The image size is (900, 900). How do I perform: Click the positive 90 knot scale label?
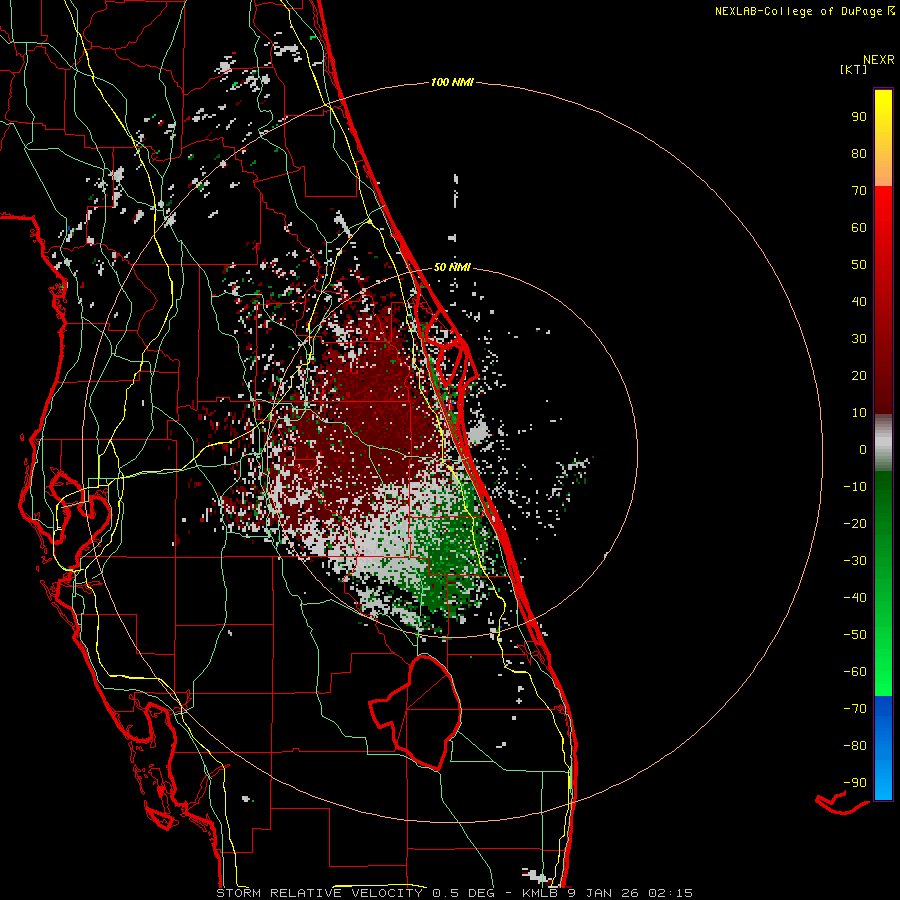click(859, 117)
